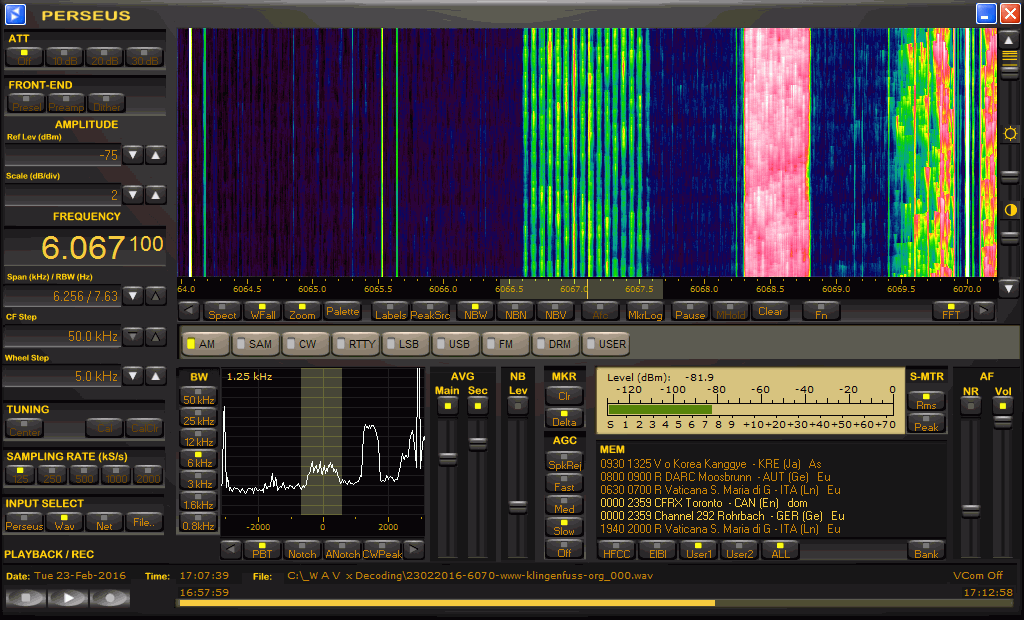The width and height of the screenshot is (1024, 620).
Task: Click the Palette button
Action: tap(343, 311)
